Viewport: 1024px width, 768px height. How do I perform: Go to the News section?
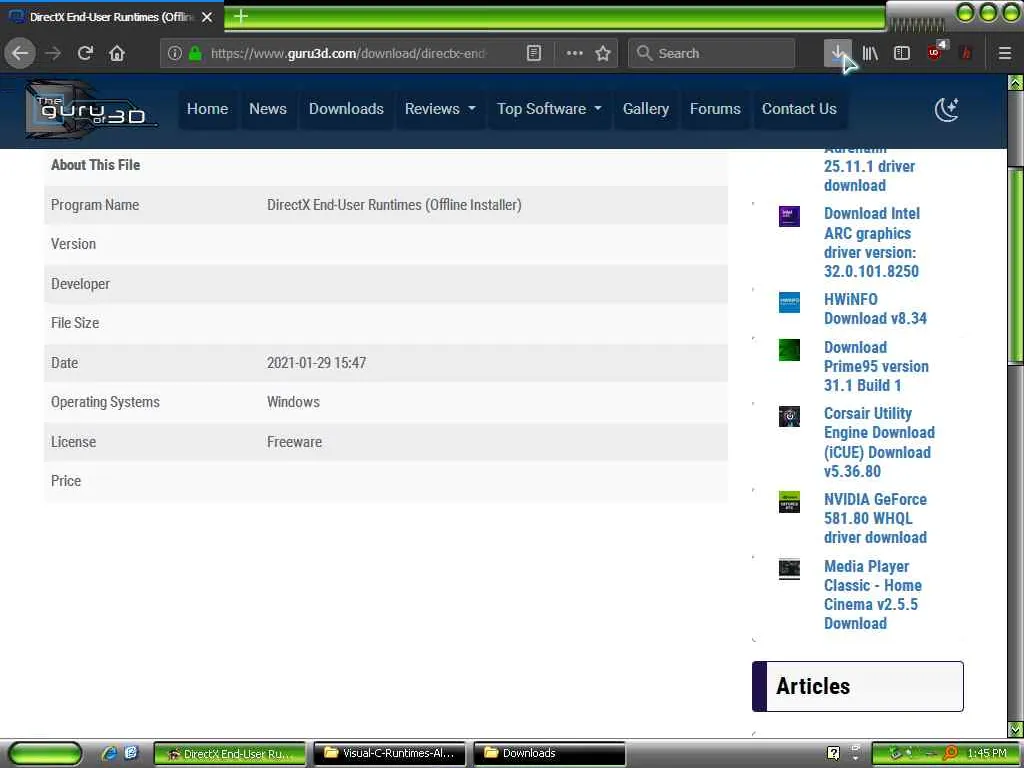point(268,109)
